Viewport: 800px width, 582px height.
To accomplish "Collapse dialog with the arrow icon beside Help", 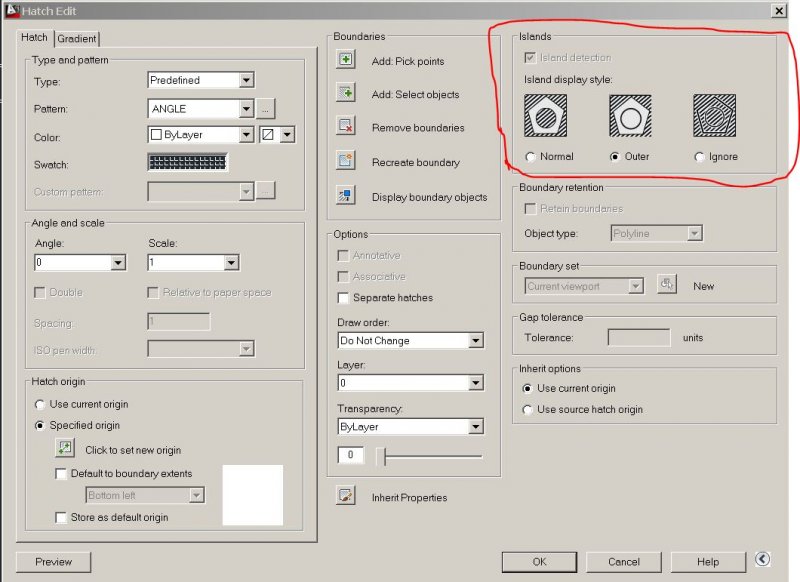I will (x=762, y=559).
